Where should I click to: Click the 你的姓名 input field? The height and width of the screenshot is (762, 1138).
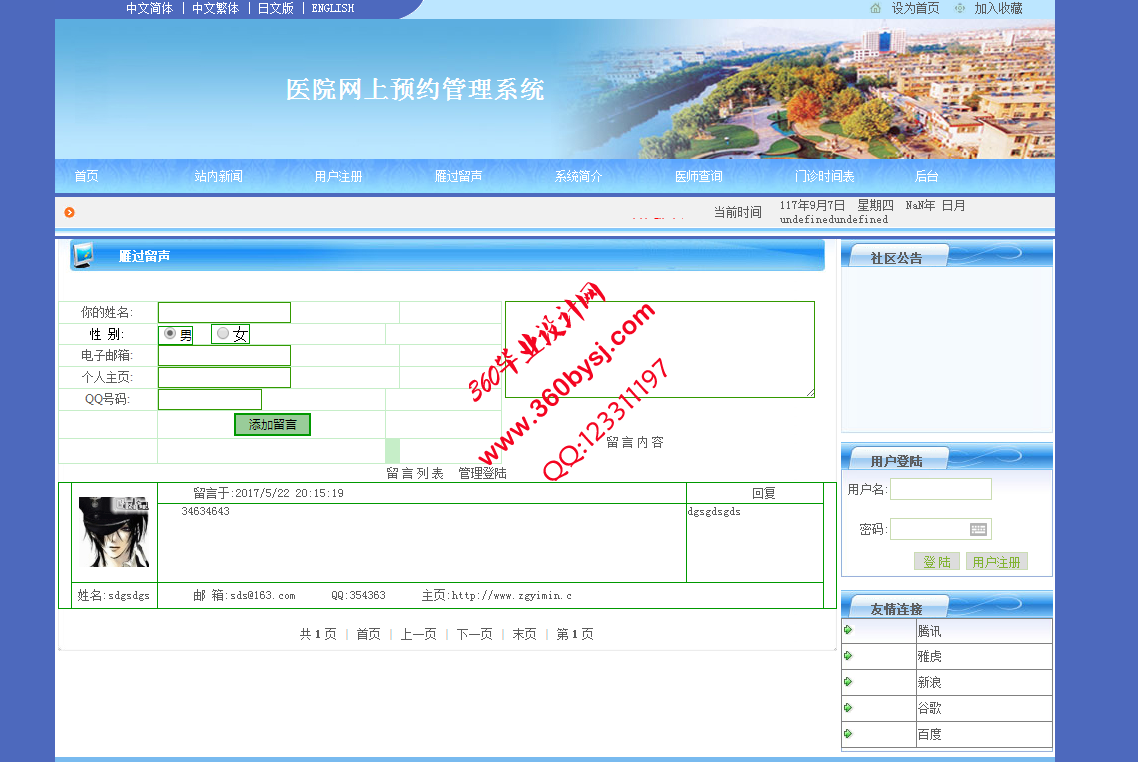click(x=224, y=312)
